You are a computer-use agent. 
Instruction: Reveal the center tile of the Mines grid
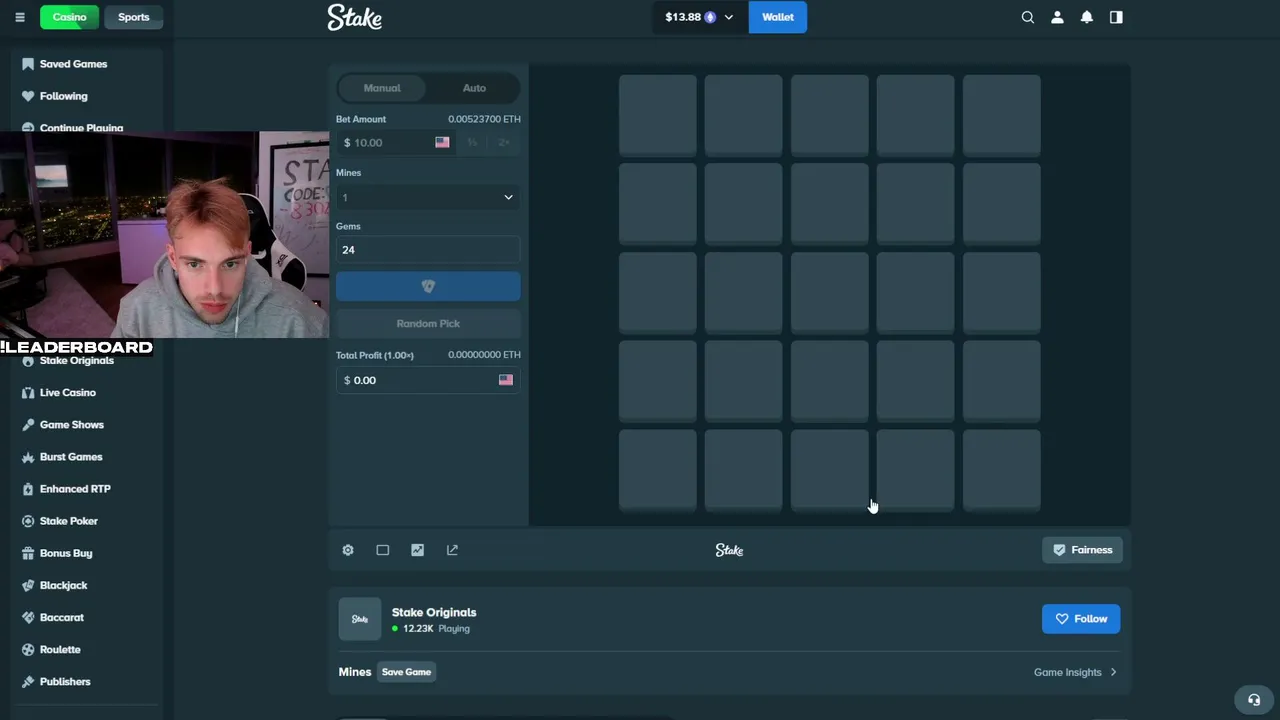point(830,292)
